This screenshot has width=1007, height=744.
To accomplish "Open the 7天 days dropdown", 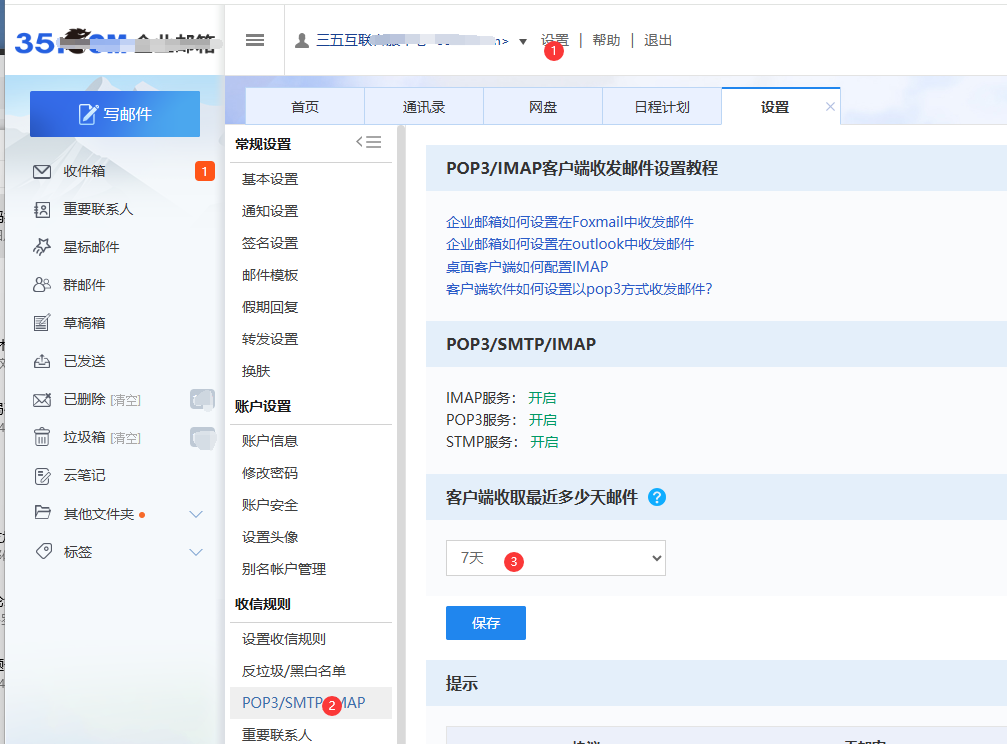I will [555, 558].
